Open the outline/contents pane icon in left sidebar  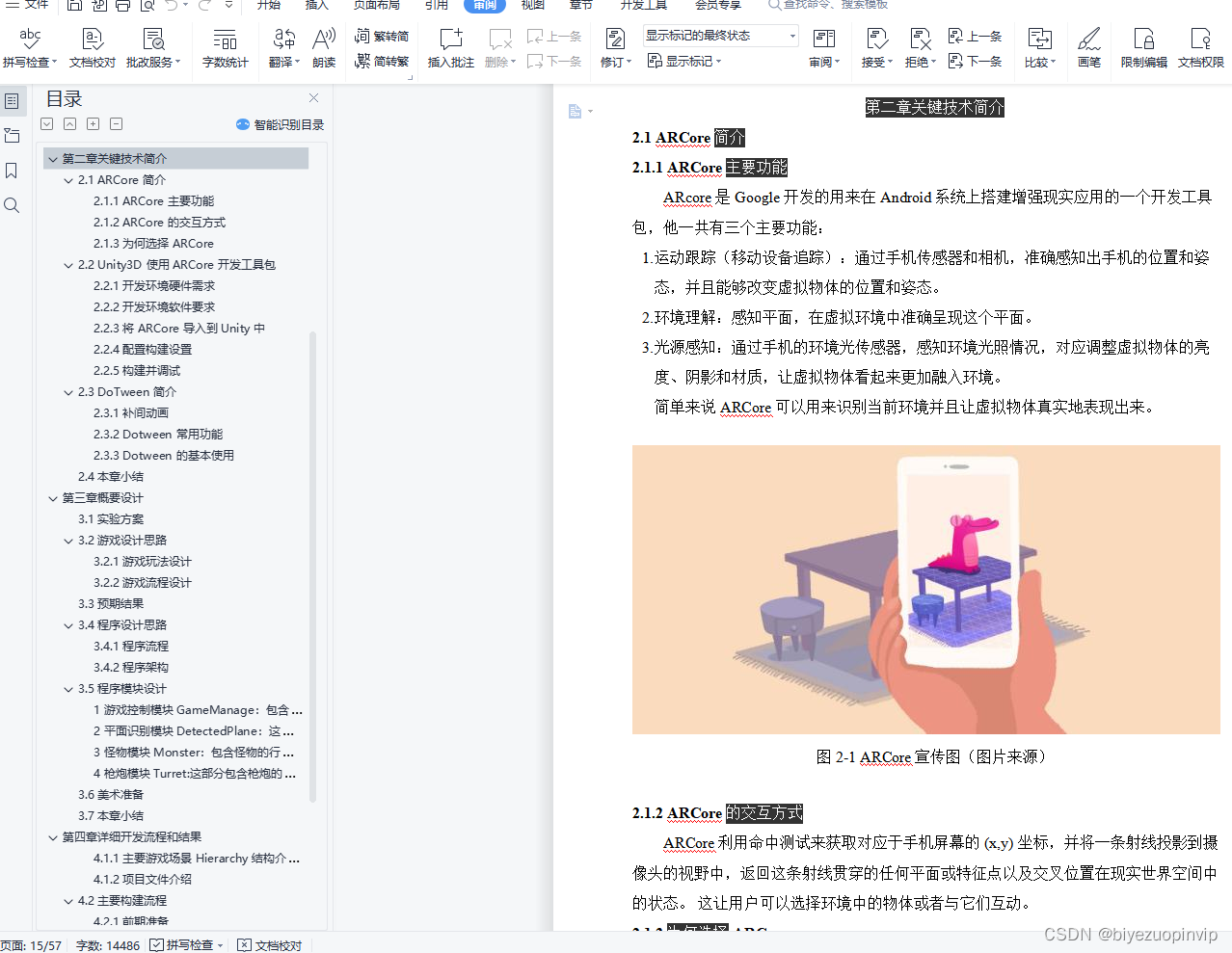(x=12, y=100)
